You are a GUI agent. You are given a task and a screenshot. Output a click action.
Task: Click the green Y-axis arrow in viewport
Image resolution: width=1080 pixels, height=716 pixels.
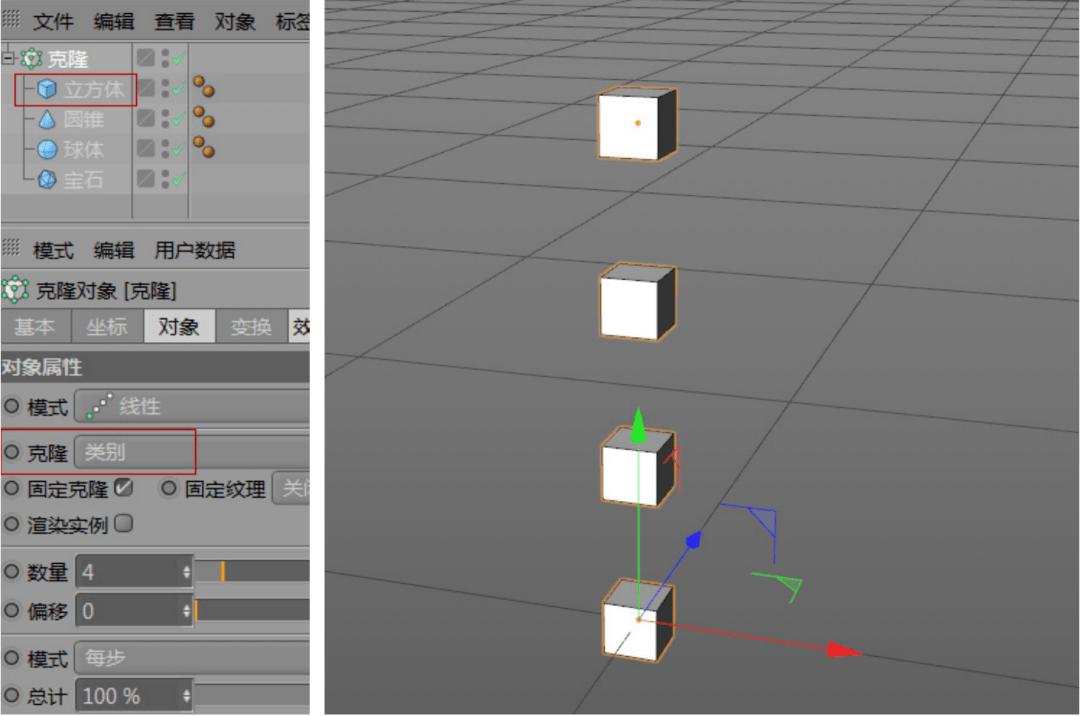(638, 425)
